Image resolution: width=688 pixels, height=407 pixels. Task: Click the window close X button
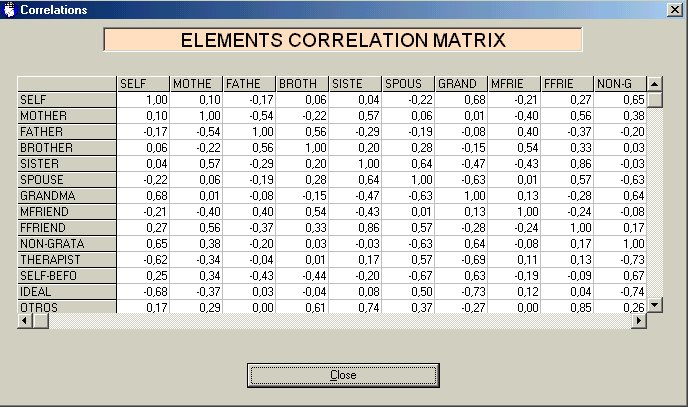(675, 9)
